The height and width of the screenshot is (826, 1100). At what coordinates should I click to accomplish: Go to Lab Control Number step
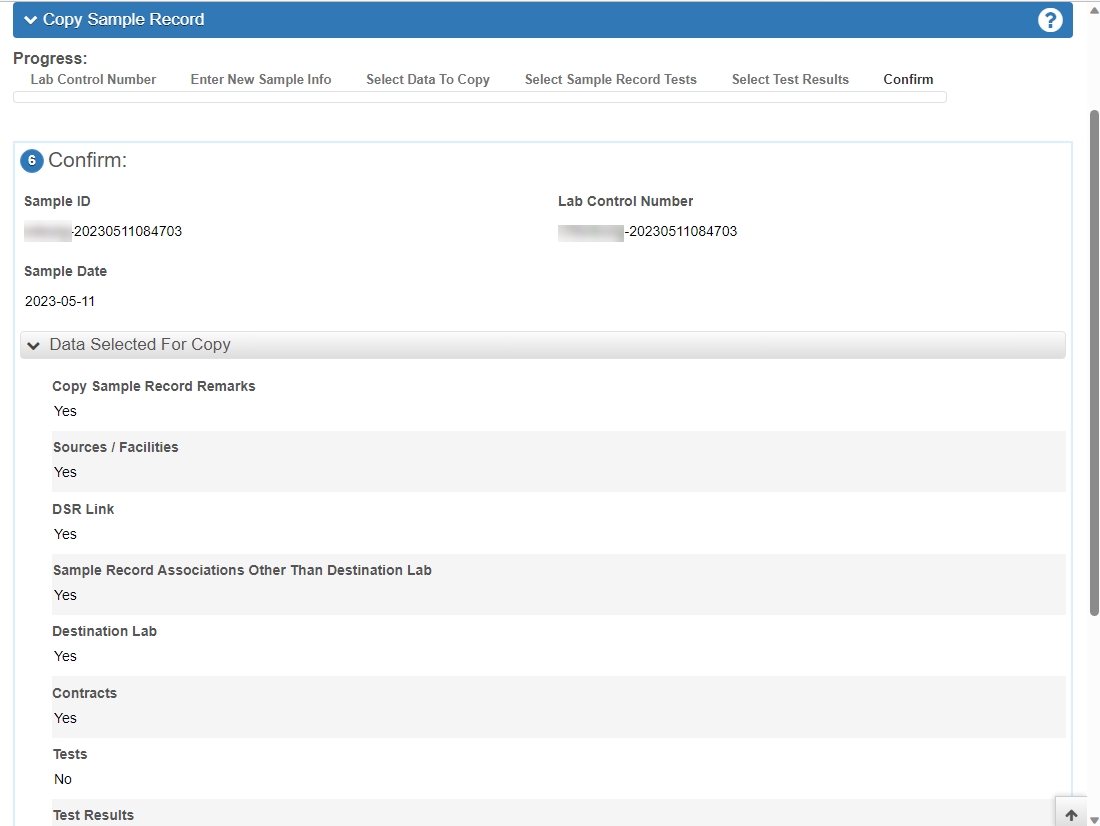93,79
